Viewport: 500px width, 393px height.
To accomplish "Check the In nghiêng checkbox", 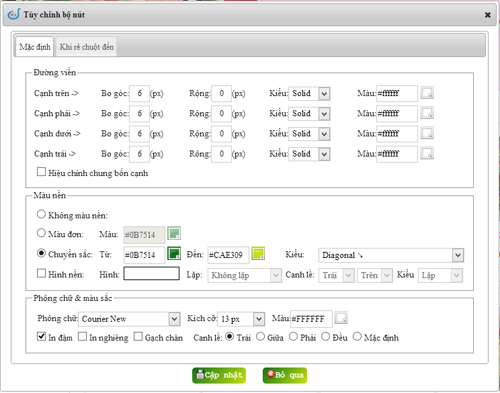I will [82, 336].
